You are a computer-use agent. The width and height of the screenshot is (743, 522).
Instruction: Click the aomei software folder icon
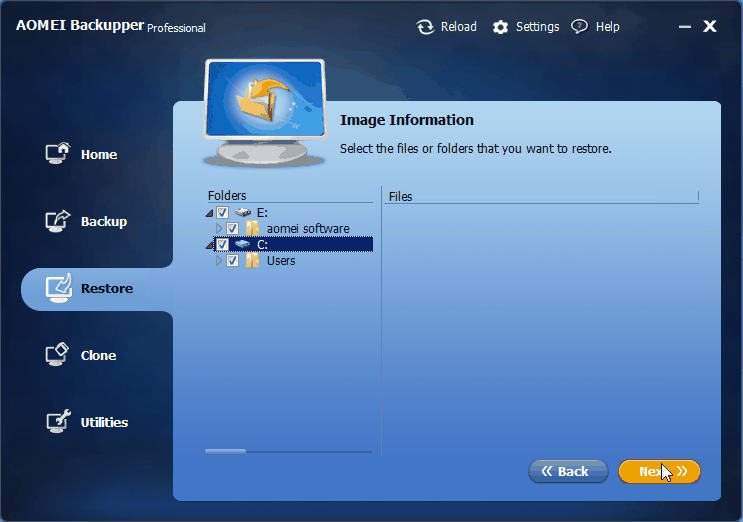(x=253, y=228)
